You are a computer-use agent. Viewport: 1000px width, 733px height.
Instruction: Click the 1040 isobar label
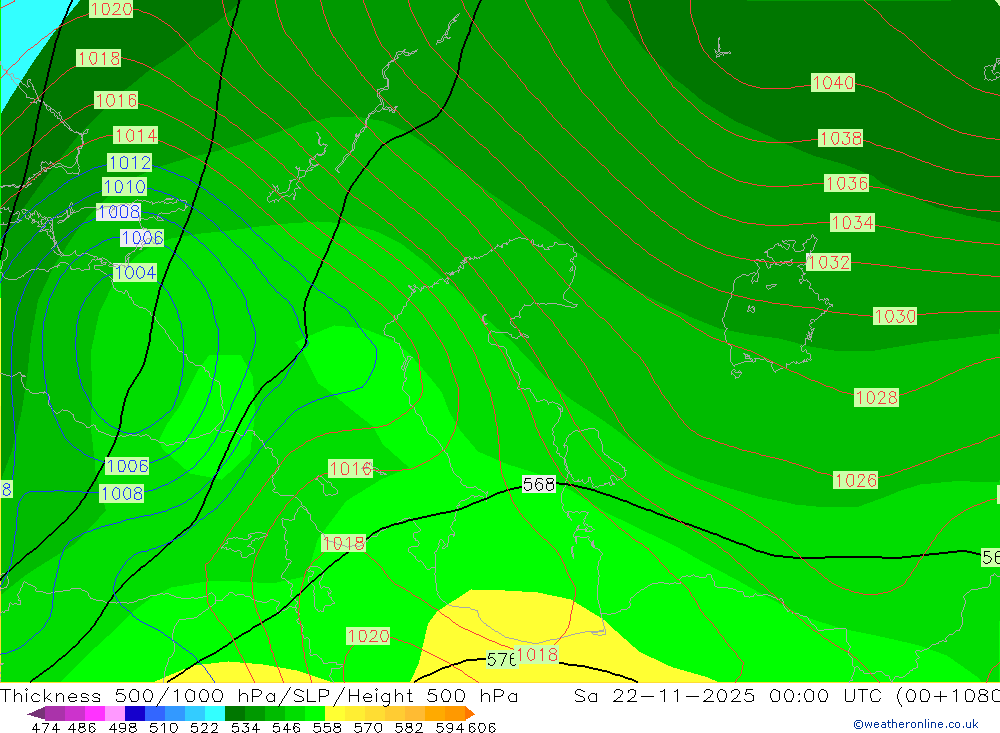click(x=833, y=82)
